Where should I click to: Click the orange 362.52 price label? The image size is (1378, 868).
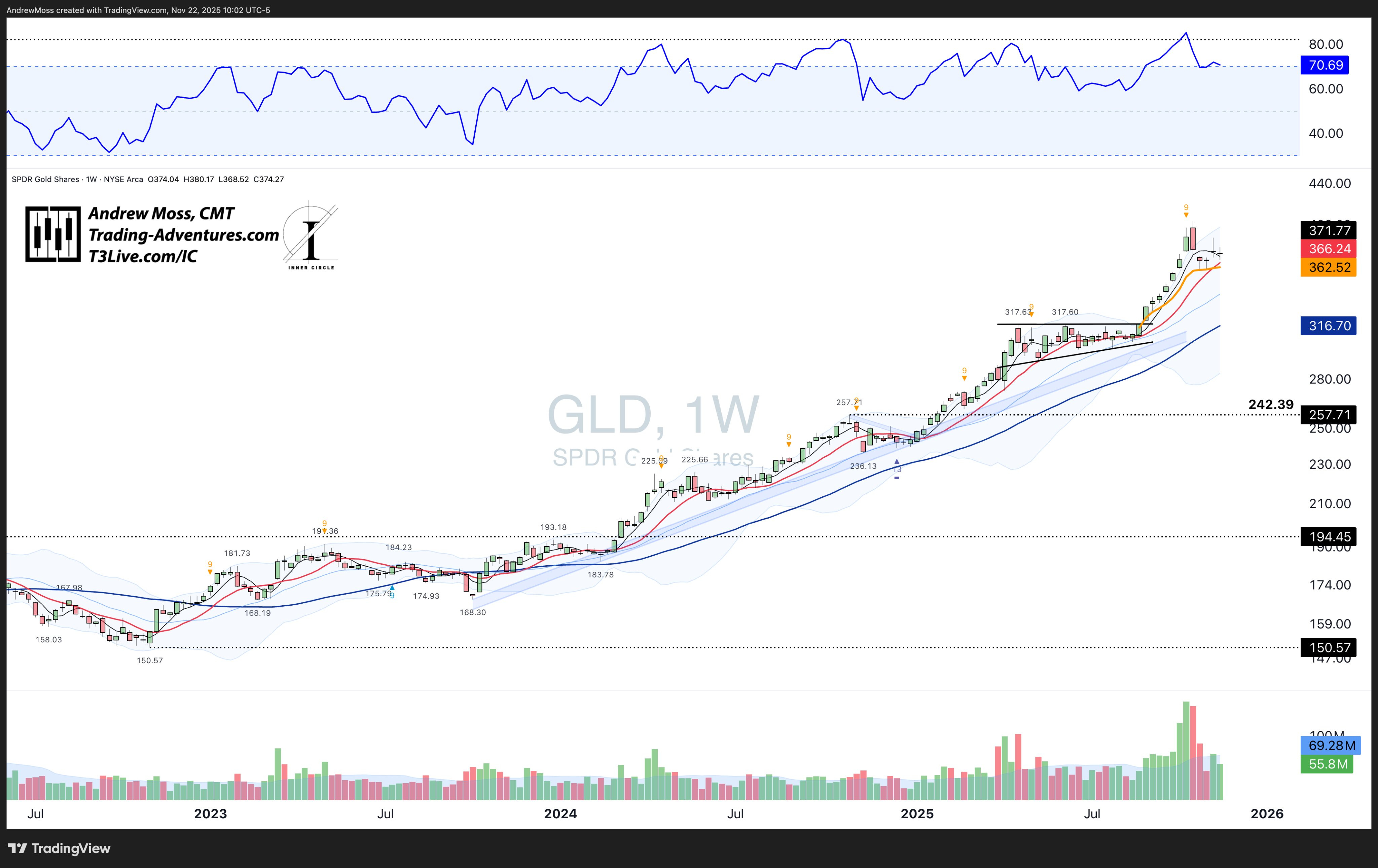1329,267
